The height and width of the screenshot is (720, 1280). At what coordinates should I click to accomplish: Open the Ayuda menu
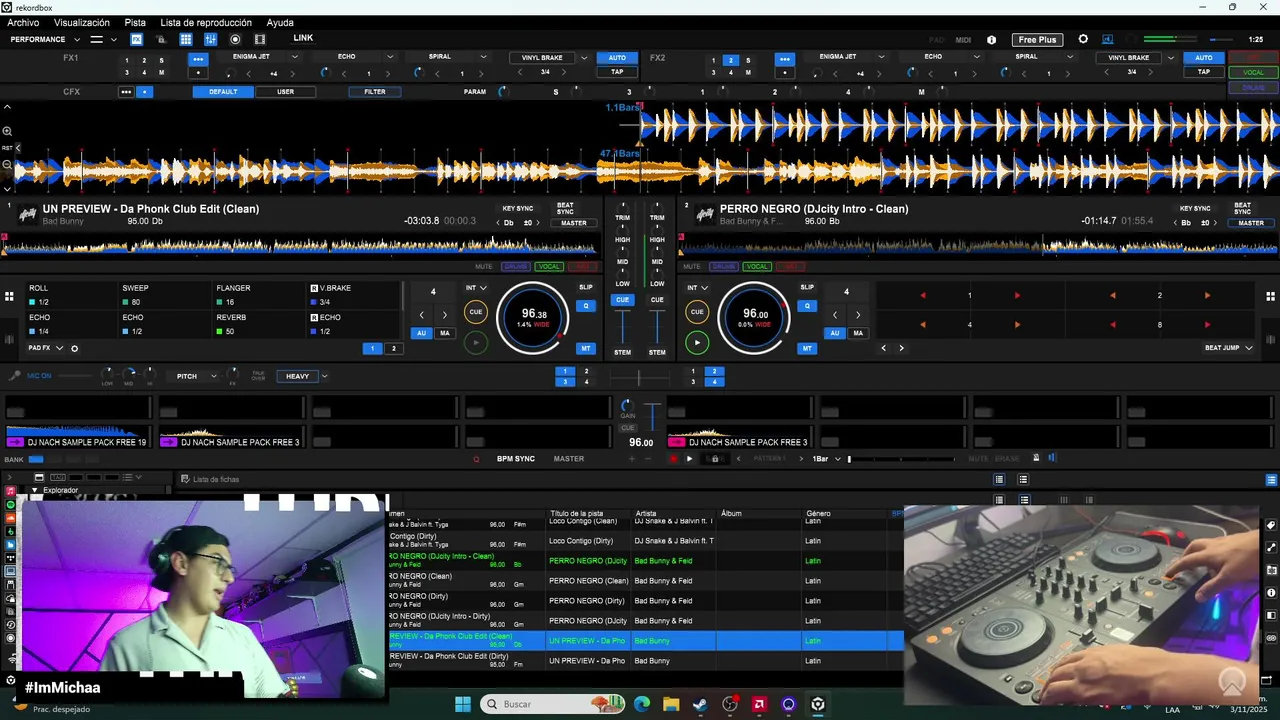280,22
